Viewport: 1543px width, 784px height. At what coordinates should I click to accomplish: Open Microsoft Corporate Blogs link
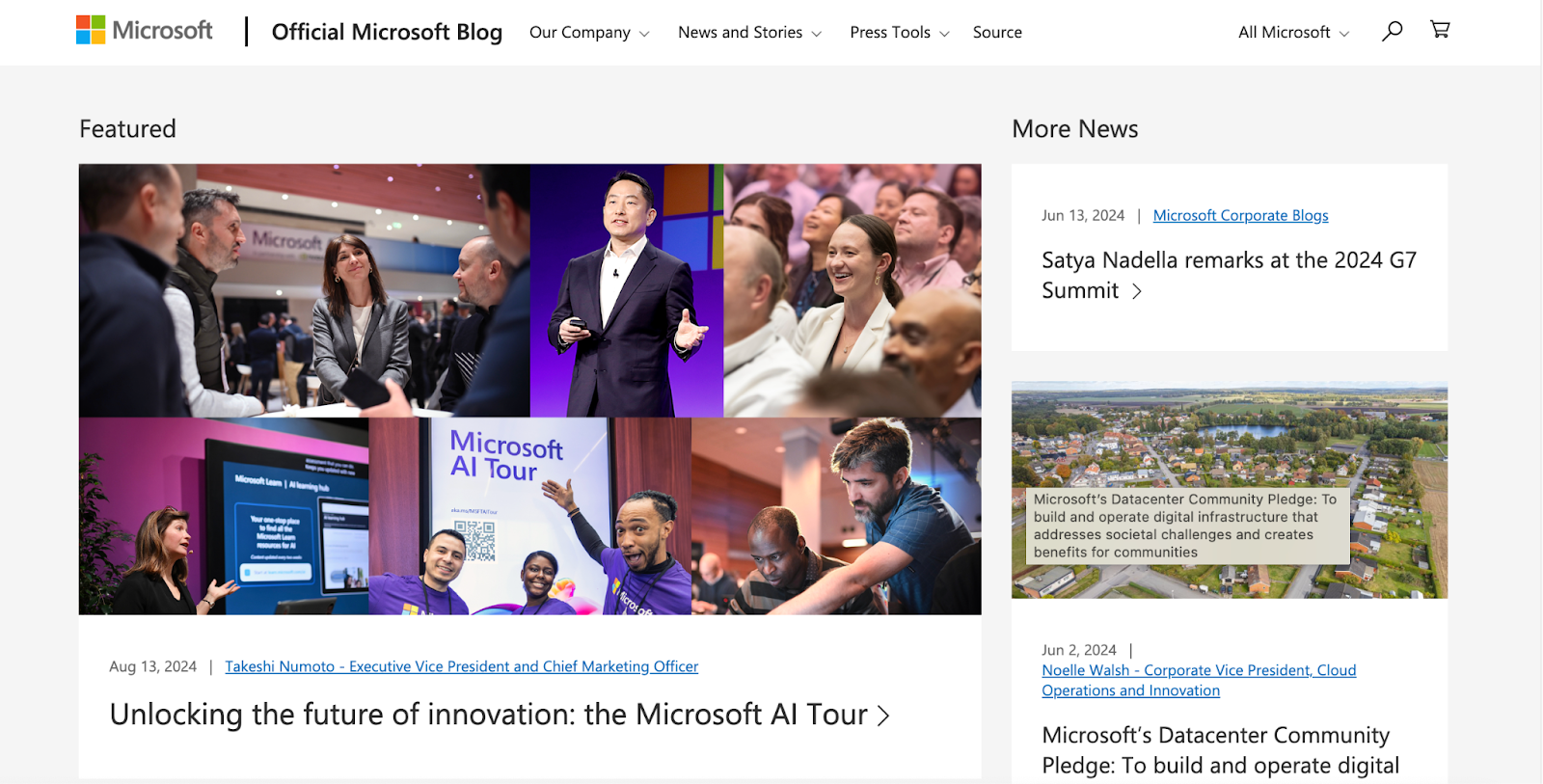pyautogui.click(x=1240, y=216)
